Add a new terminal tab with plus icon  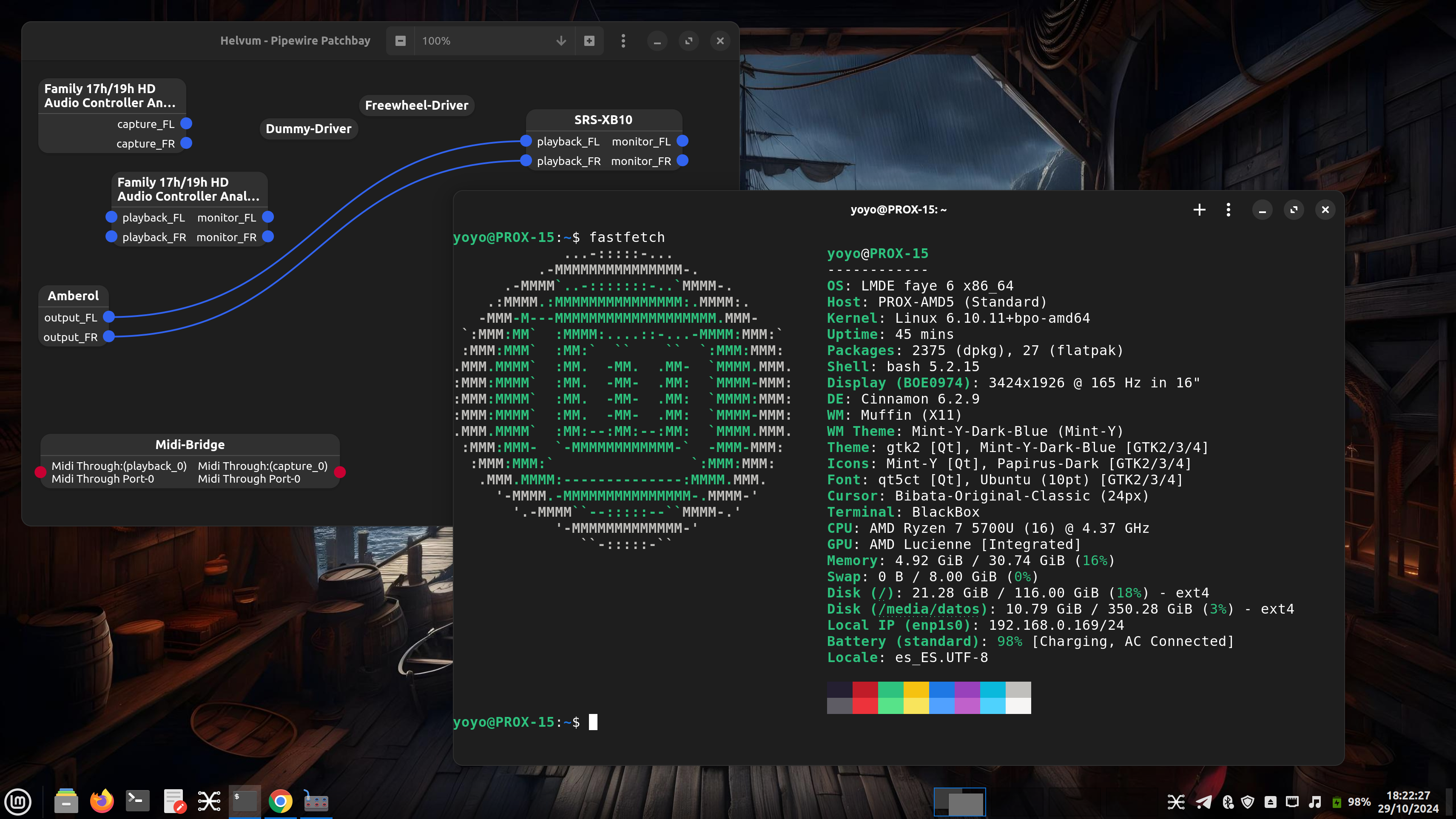1199,210
